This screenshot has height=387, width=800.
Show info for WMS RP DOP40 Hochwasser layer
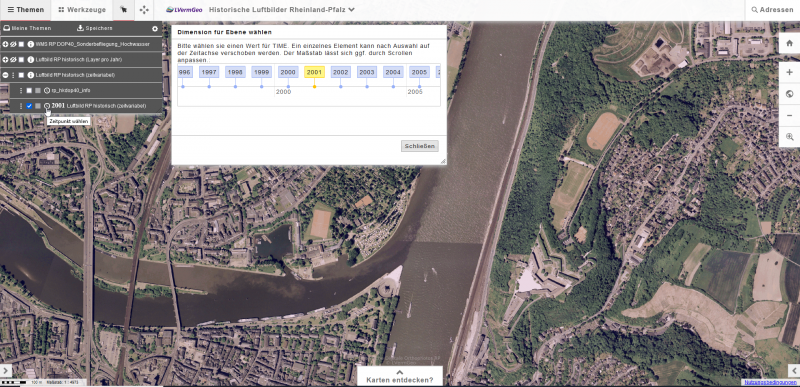point(31,44)
